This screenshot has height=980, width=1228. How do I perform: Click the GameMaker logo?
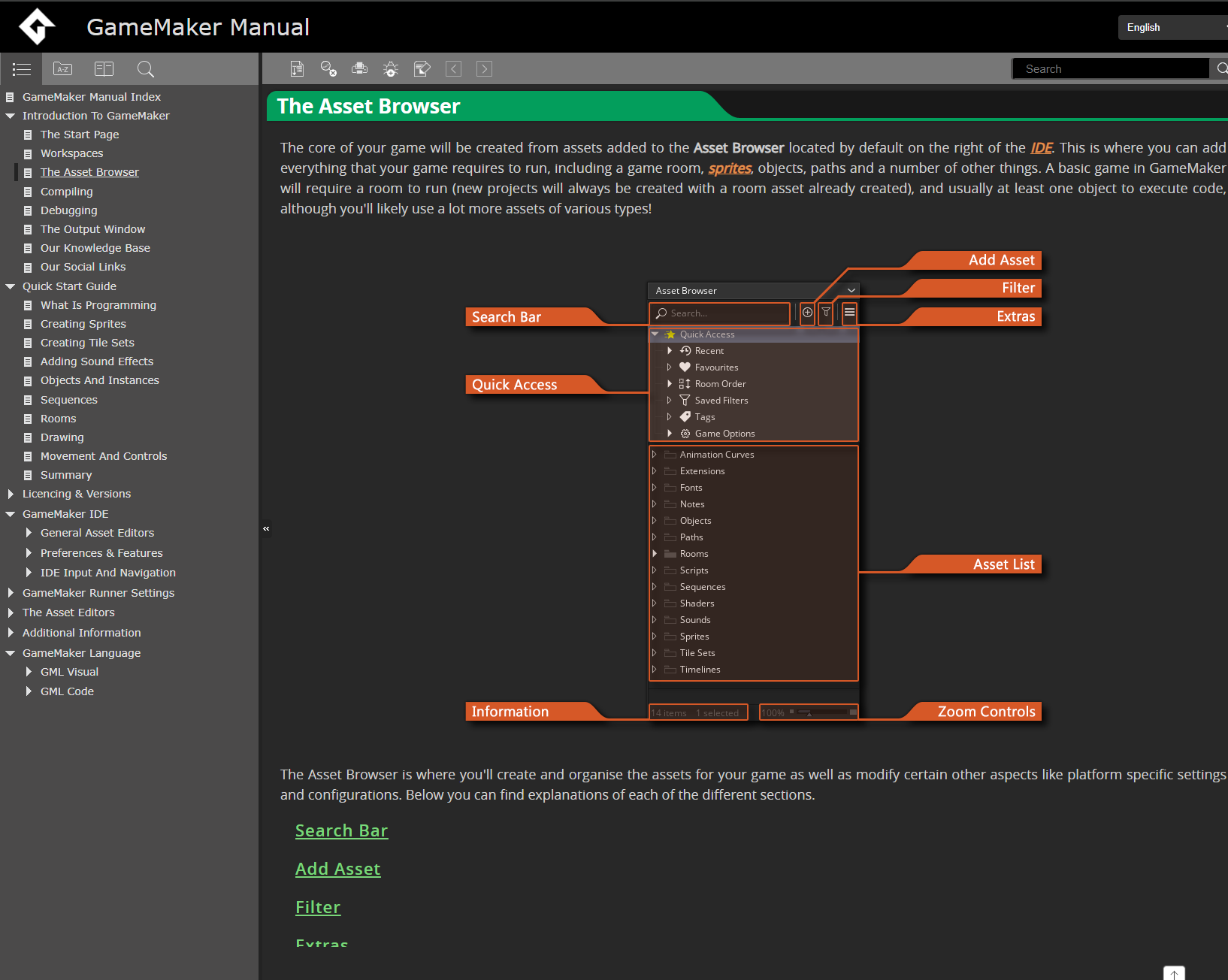point(37,26)
